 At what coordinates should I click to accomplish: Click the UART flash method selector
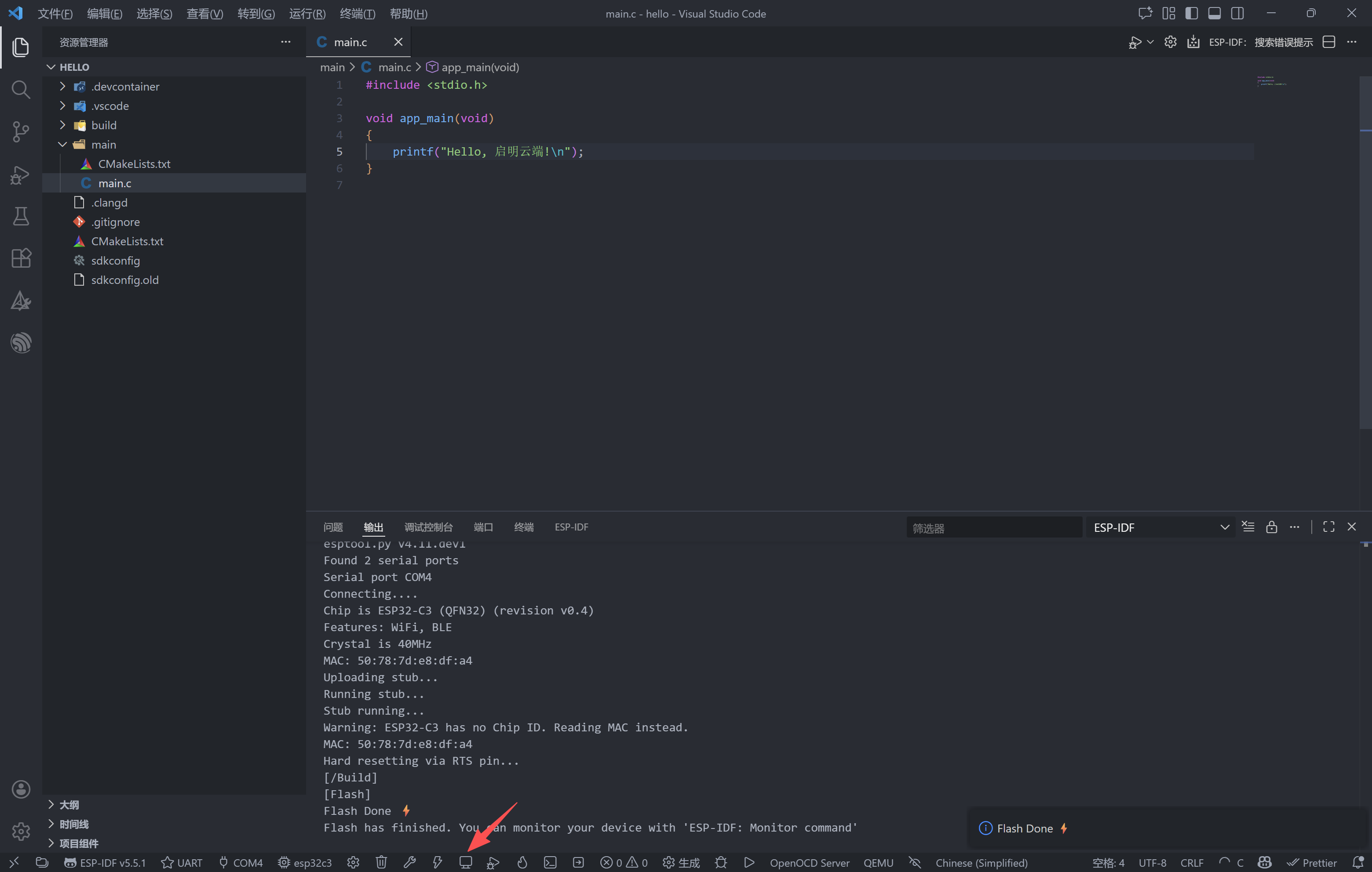pos(182,862)
